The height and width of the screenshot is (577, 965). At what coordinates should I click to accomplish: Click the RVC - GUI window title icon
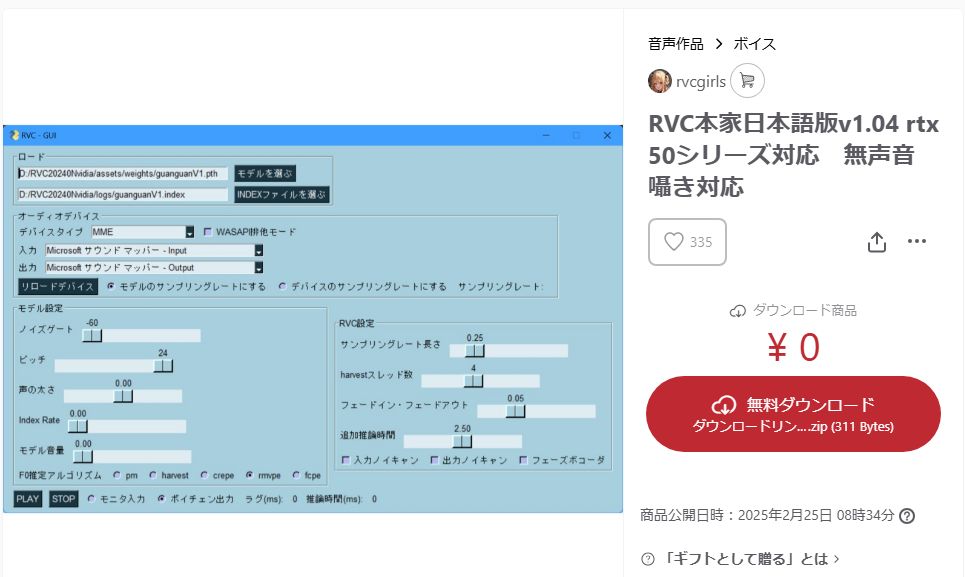coord(14,135)
